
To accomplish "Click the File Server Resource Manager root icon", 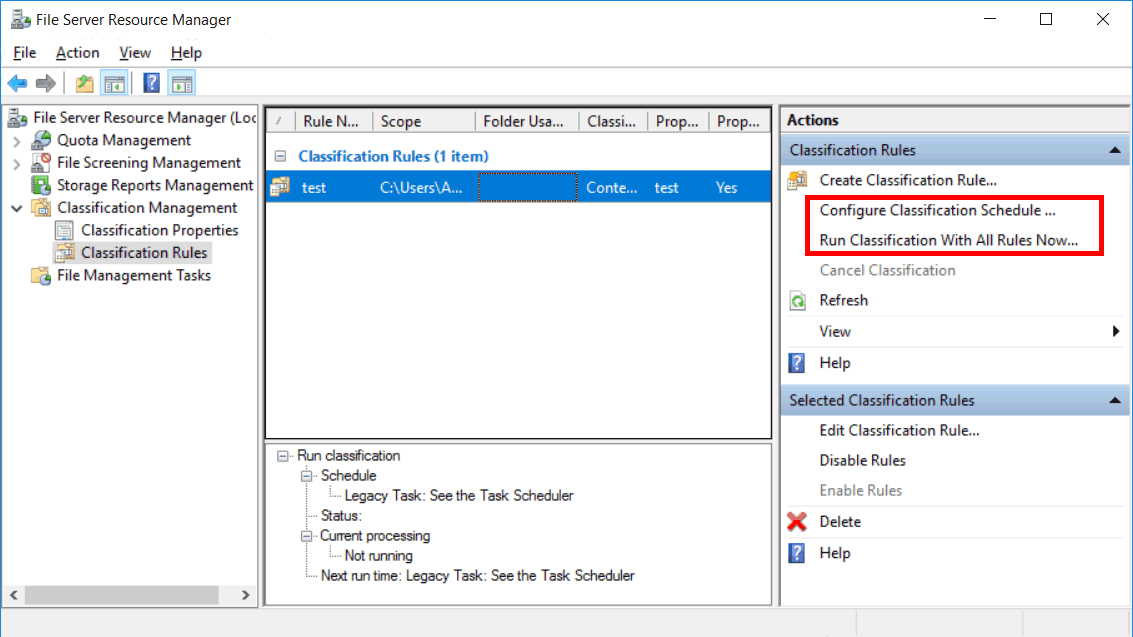I will click(x=18, y=118).
